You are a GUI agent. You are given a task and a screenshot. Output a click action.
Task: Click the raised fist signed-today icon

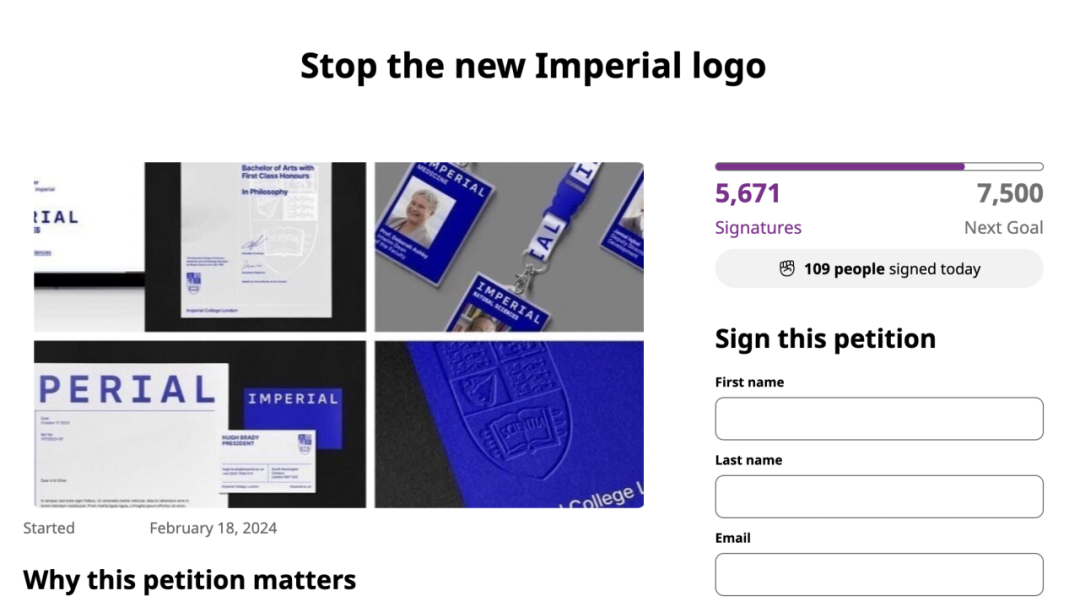coord(787,269)
